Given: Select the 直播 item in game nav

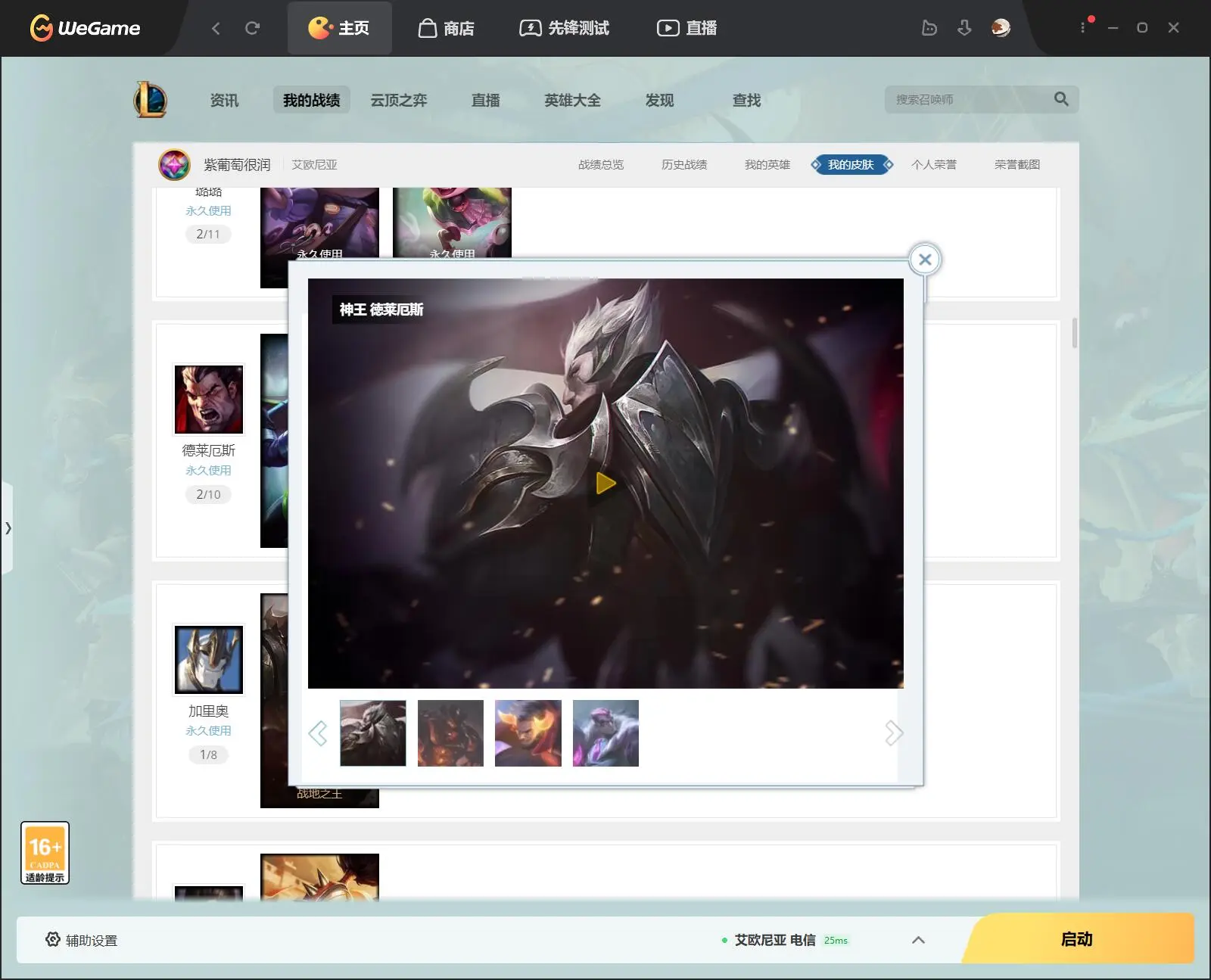Looking at the screenshot, I should point(485,100).
